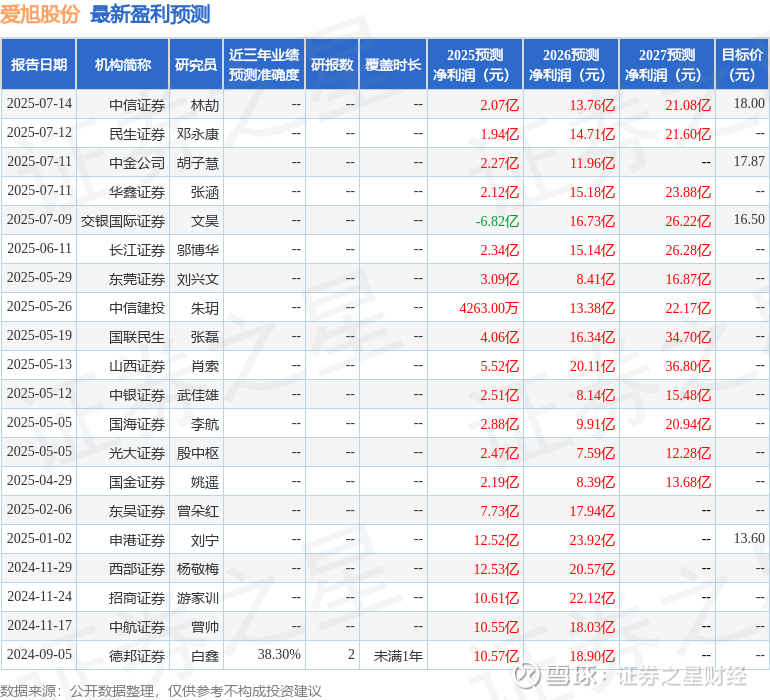The image size is (770, 700).
Task: Click the 2026预测净利润 column header
Action: (x=571, y=64)
